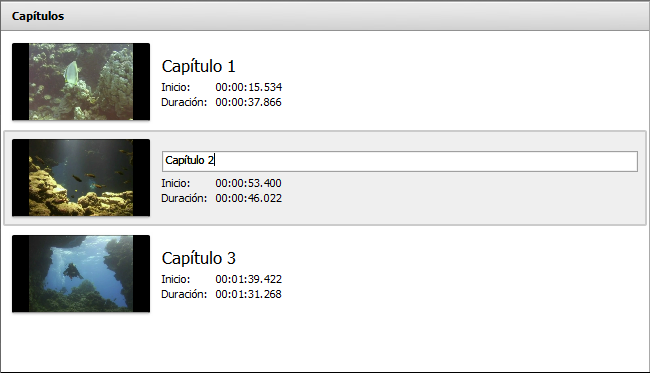
Task: Click the Duración label of Capítulo 1
Action: [x=184, y=102]
